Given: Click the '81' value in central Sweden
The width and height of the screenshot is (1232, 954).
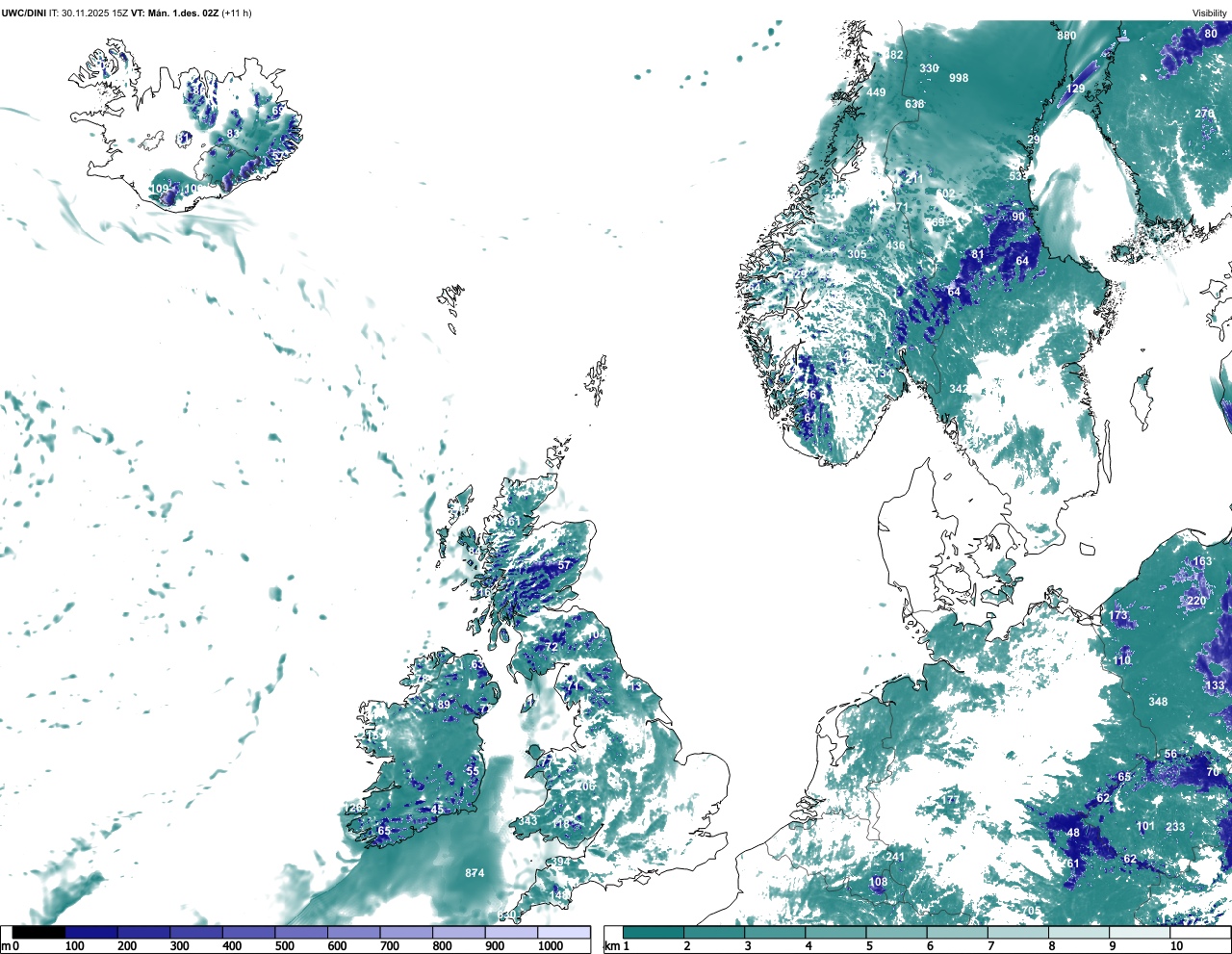Looking at the screenshot, I should point(978,254).
